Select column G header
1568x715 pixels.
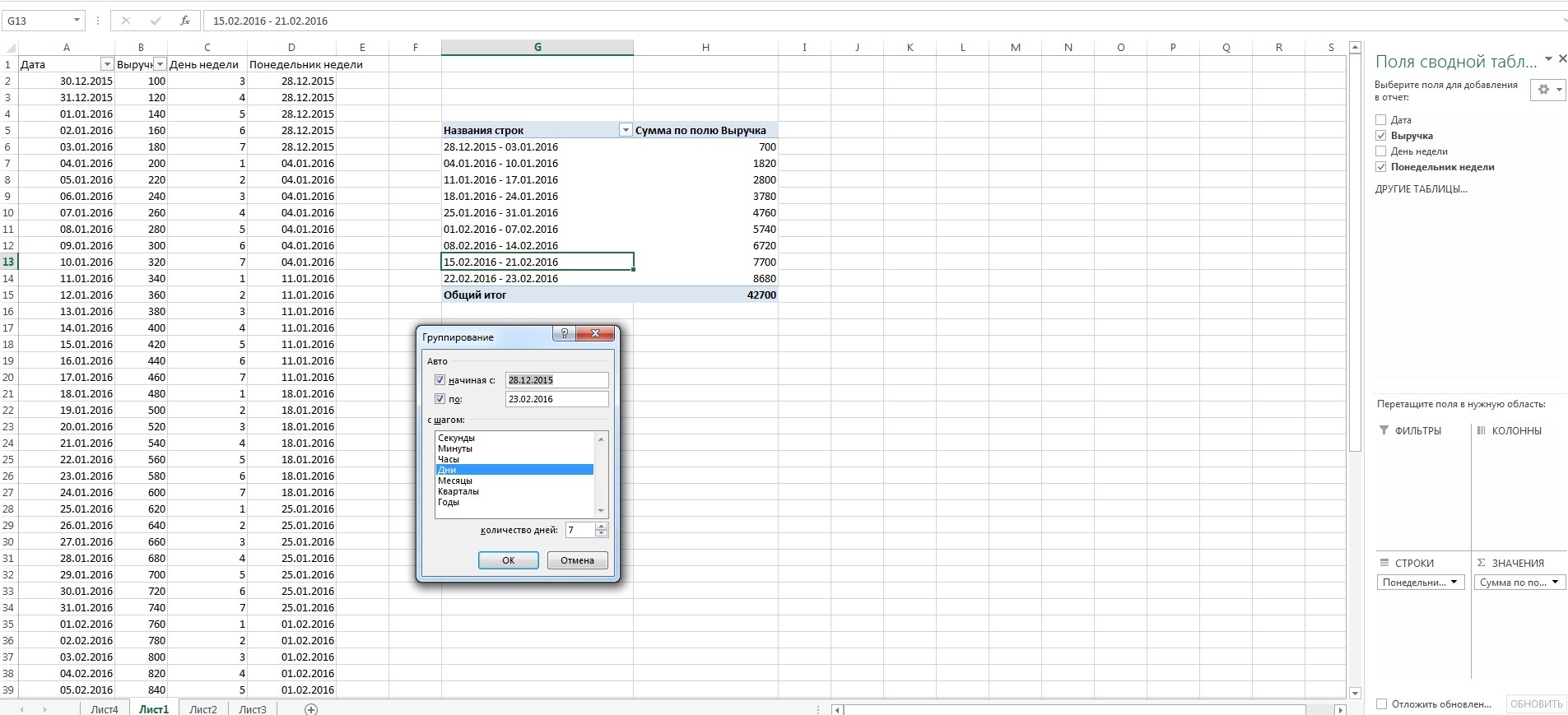pyautogui.click(x=537, y=48)
